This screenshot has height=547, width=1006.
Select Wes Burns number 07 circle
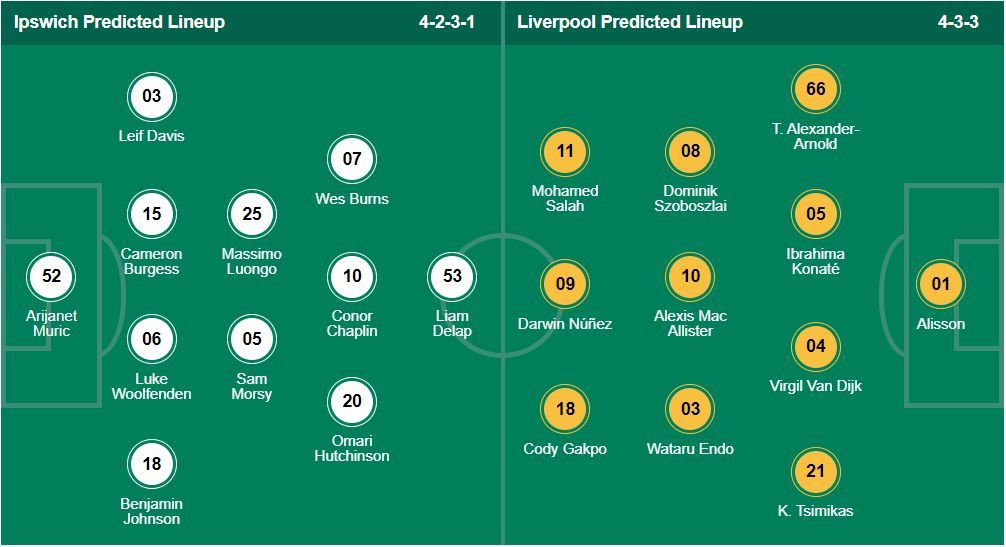(x=352, y=159)
